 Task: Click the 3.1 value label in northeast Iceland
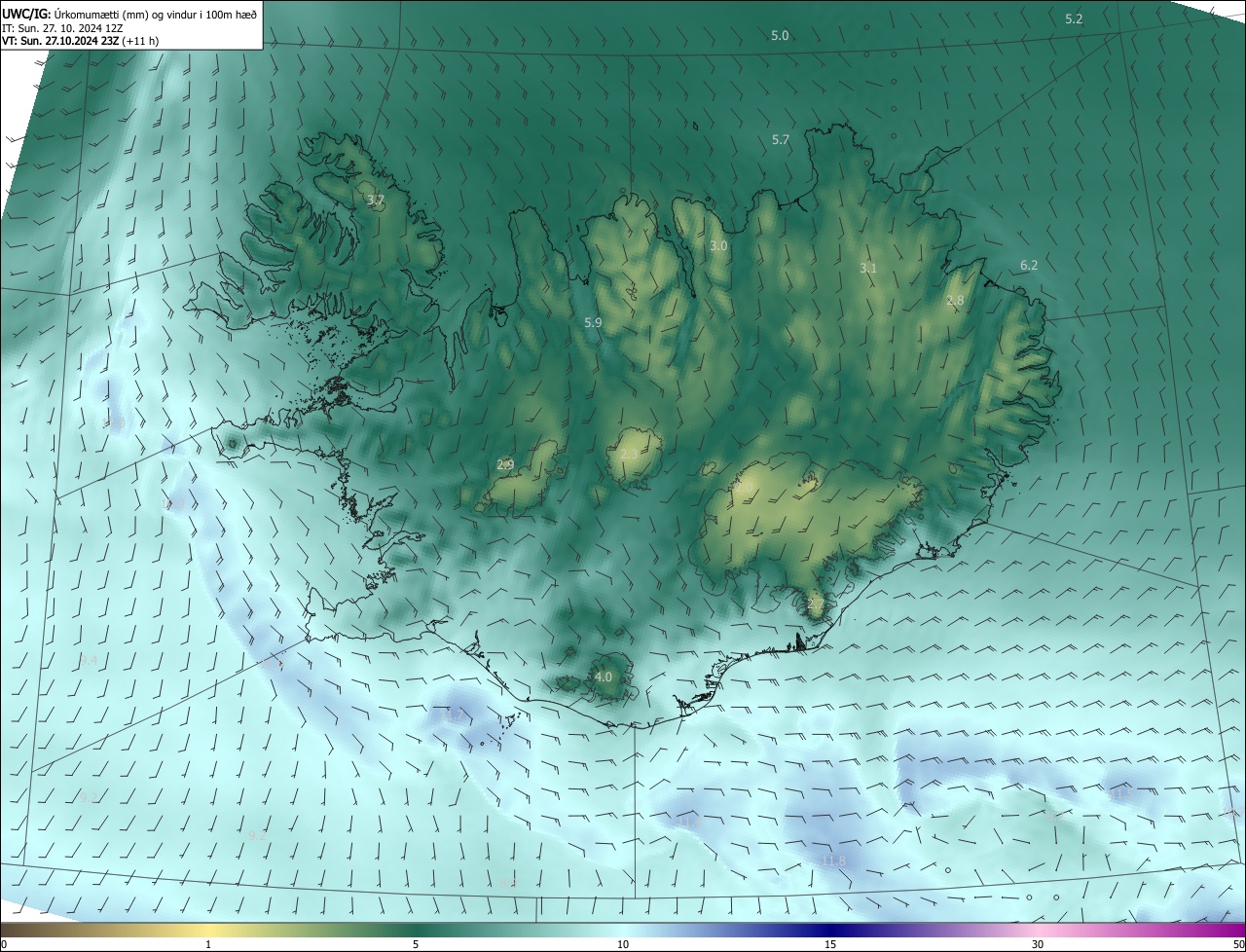coord(868,269)
